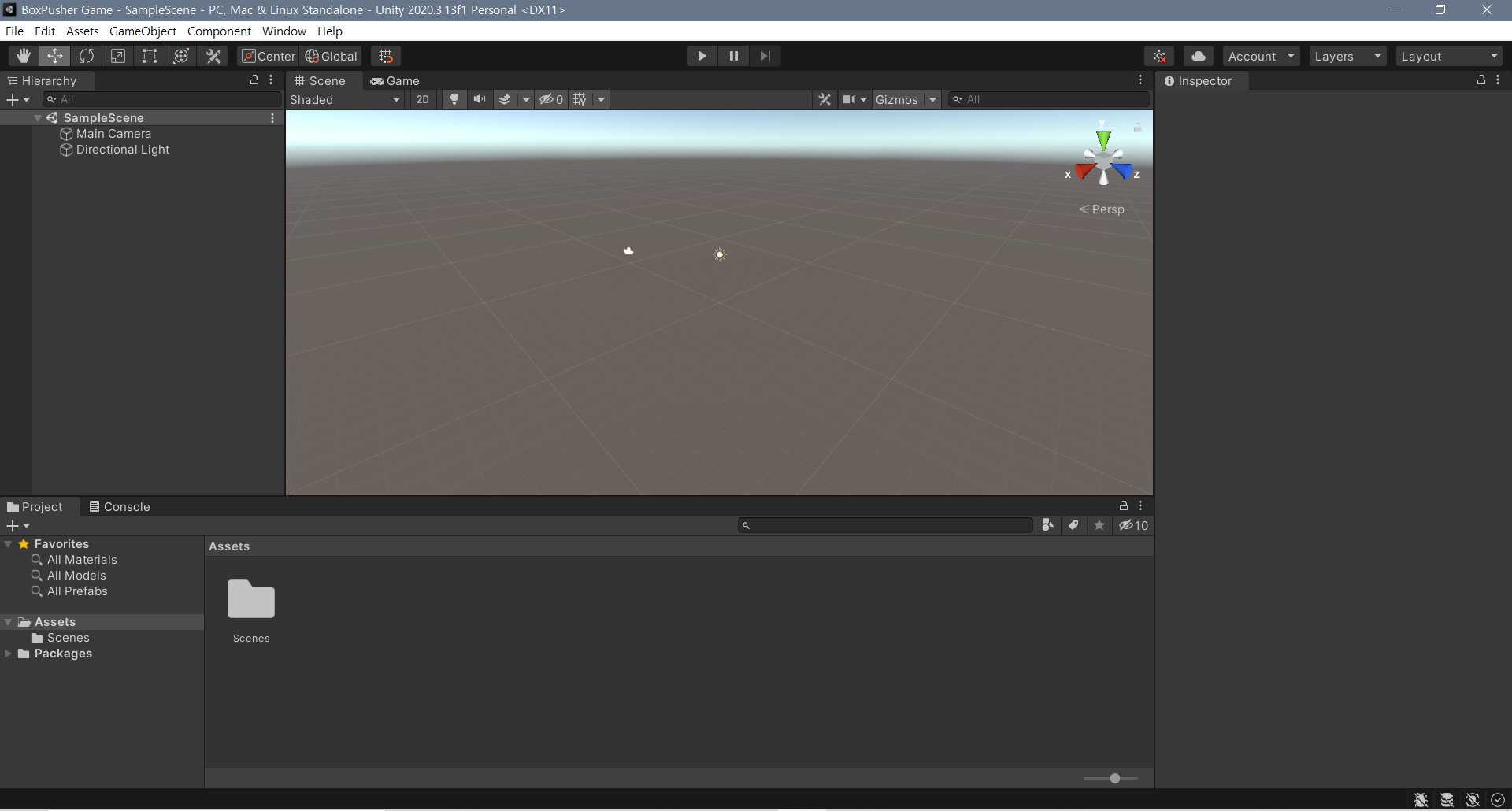
Task: Switch to the Console tab
Action: pos(120,506)
